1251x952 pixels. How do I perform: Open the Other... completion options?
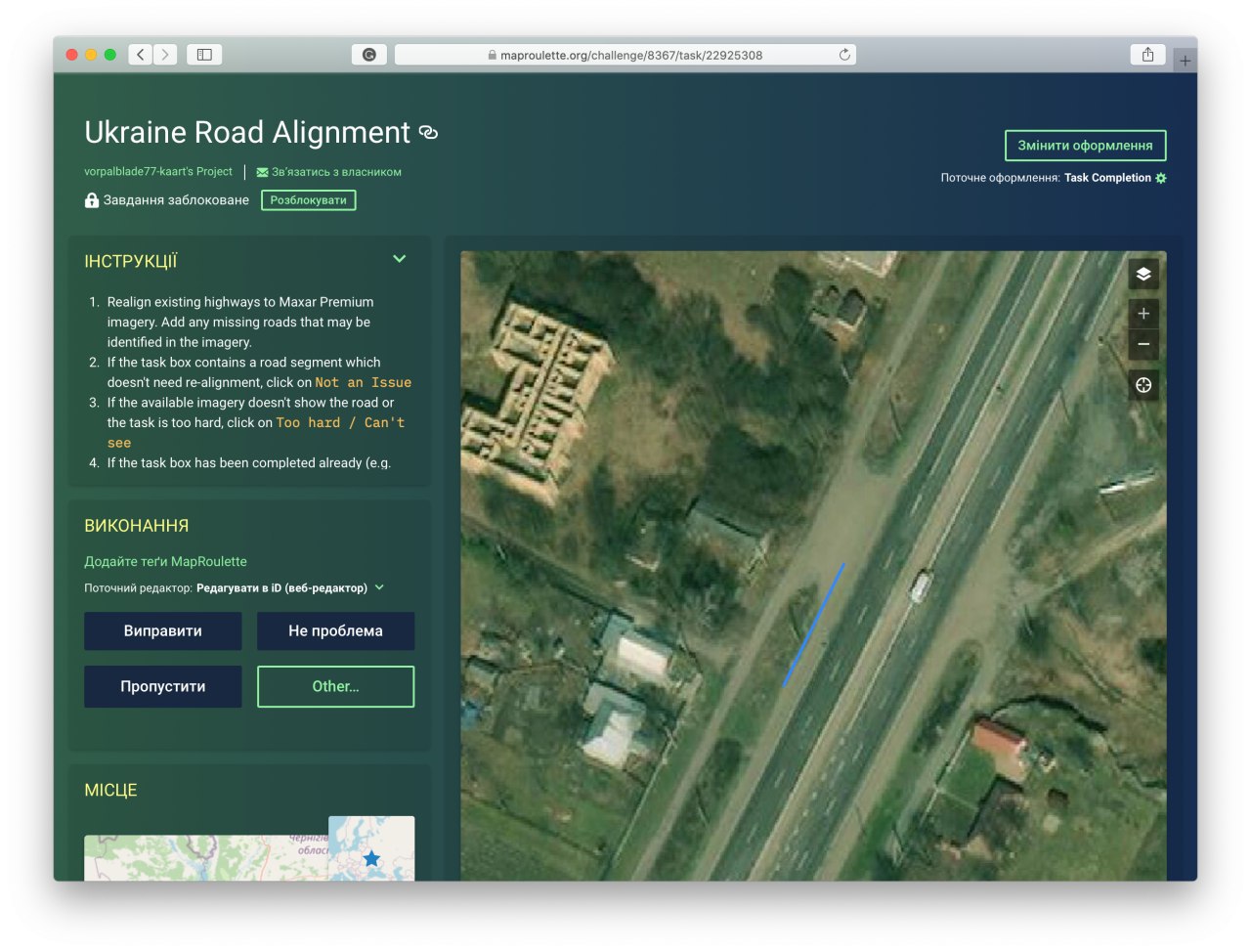[335, 686]
